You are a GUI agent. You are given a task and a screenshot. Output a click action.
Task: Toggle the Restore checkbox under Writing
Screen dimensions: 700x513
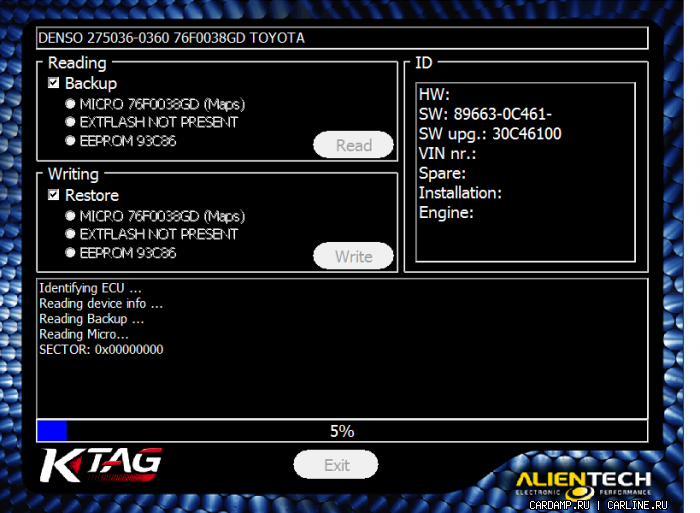54,195
